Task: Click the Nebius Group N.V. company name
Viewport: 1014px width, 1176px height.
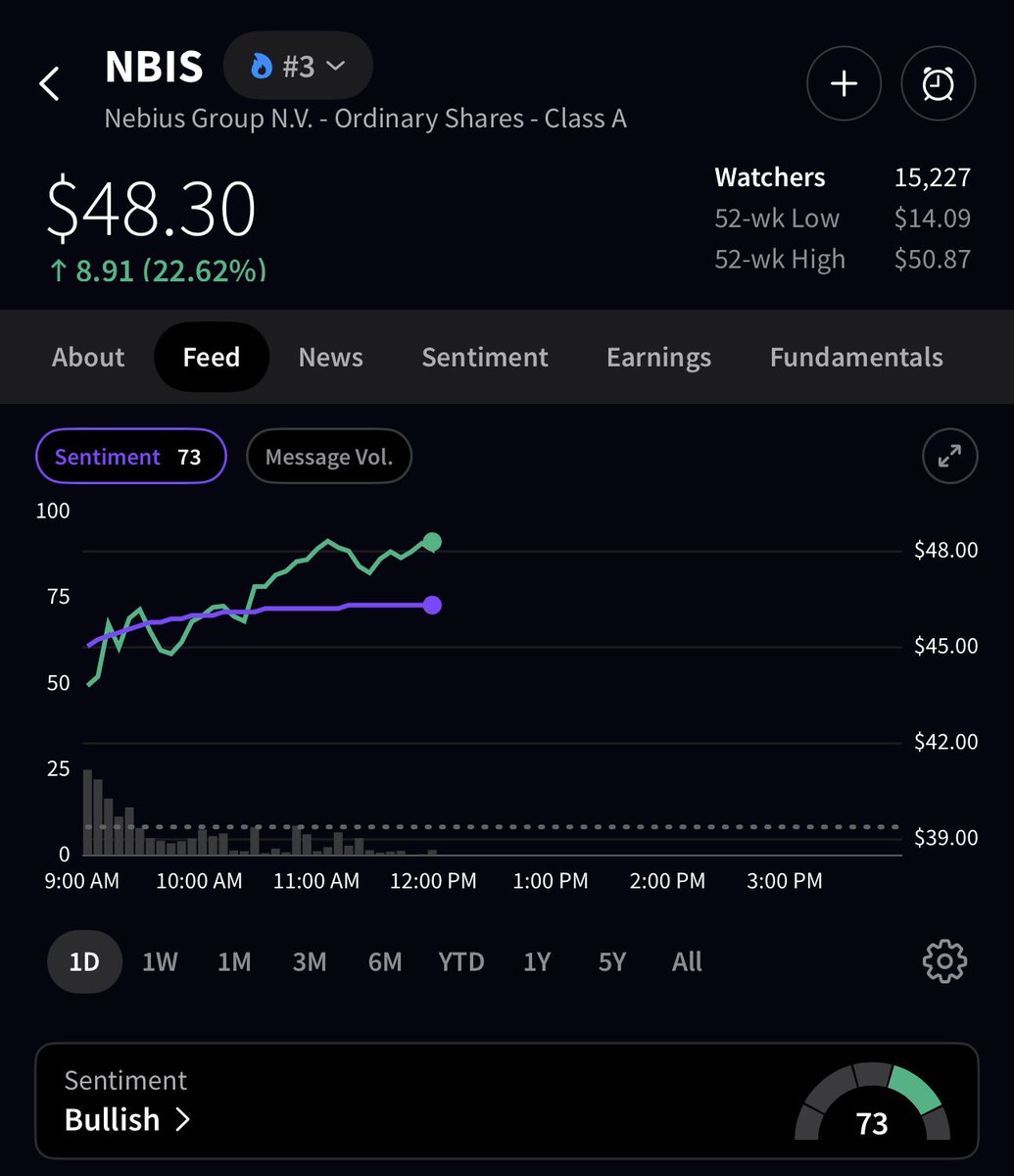Action: tap(365, 119)
